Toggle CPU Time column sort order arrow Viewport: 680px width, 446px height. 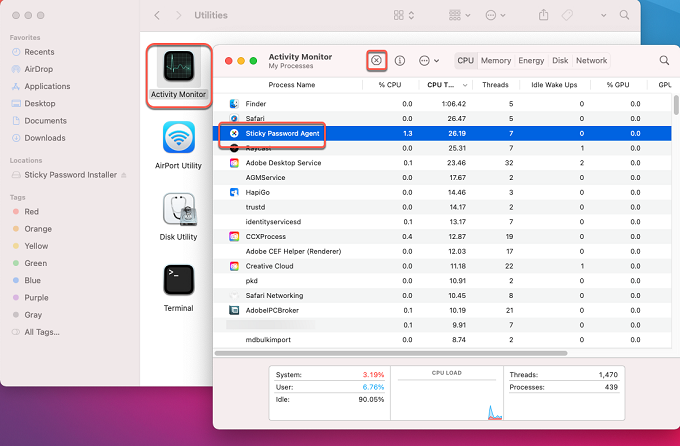click(465, 85)
